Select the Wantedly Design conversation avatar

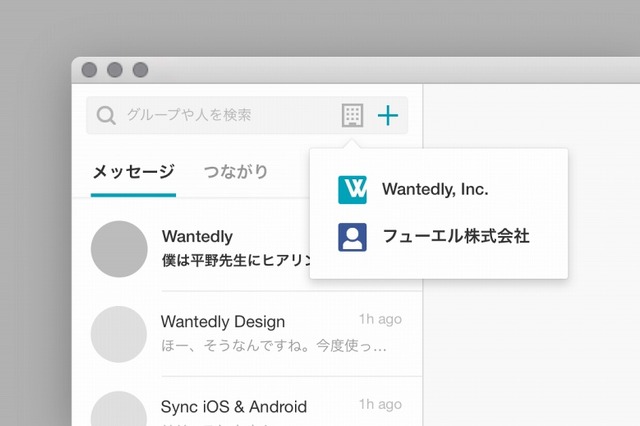click(x=119, y=334)
